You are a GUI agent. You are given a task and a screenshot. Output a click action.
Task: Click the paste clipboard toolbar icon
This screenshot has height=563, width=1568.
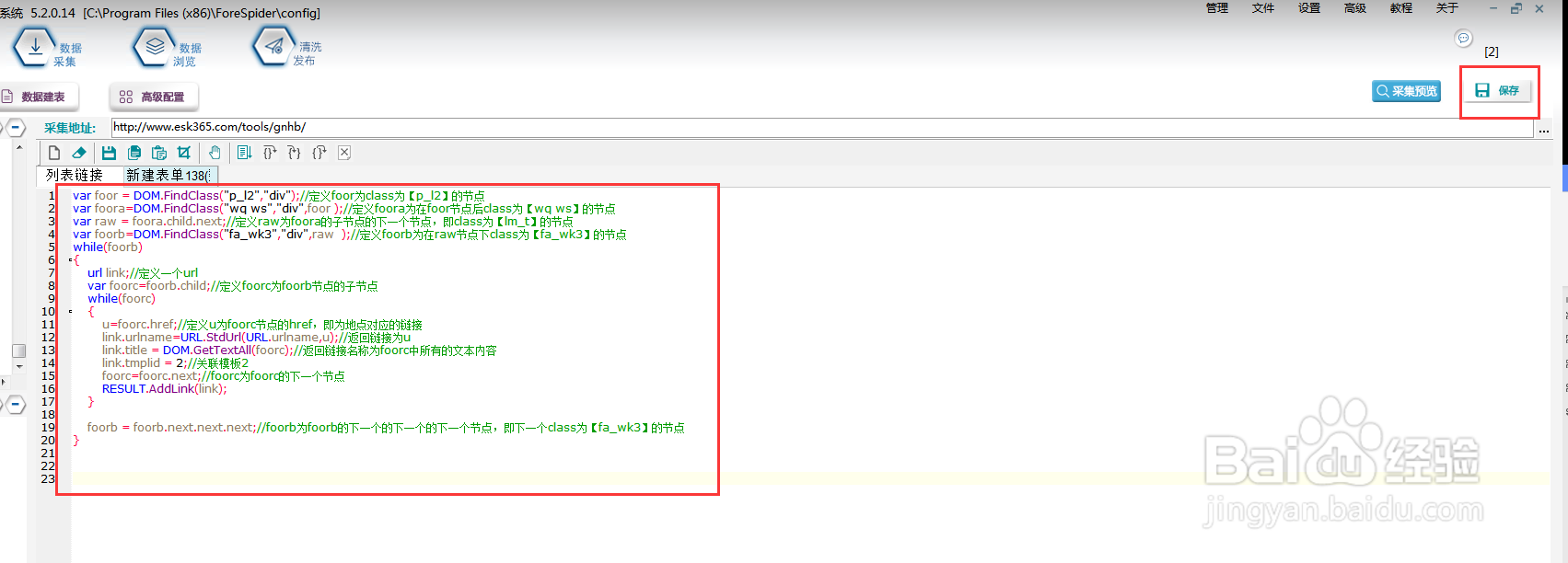[x=159, y=153]
